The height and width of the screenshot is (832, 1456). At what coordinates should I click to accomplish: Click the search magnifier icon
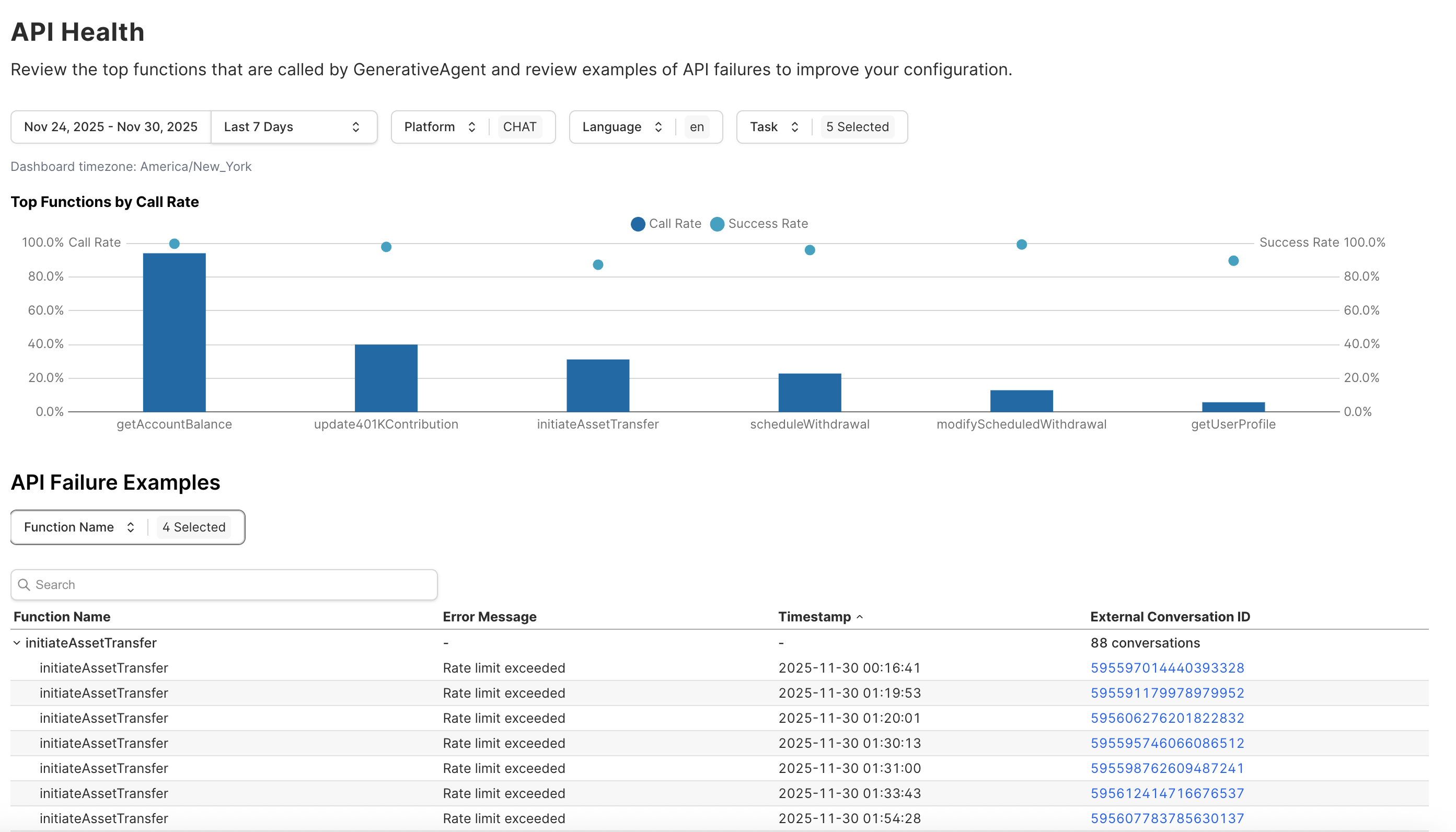click(24, 585)
